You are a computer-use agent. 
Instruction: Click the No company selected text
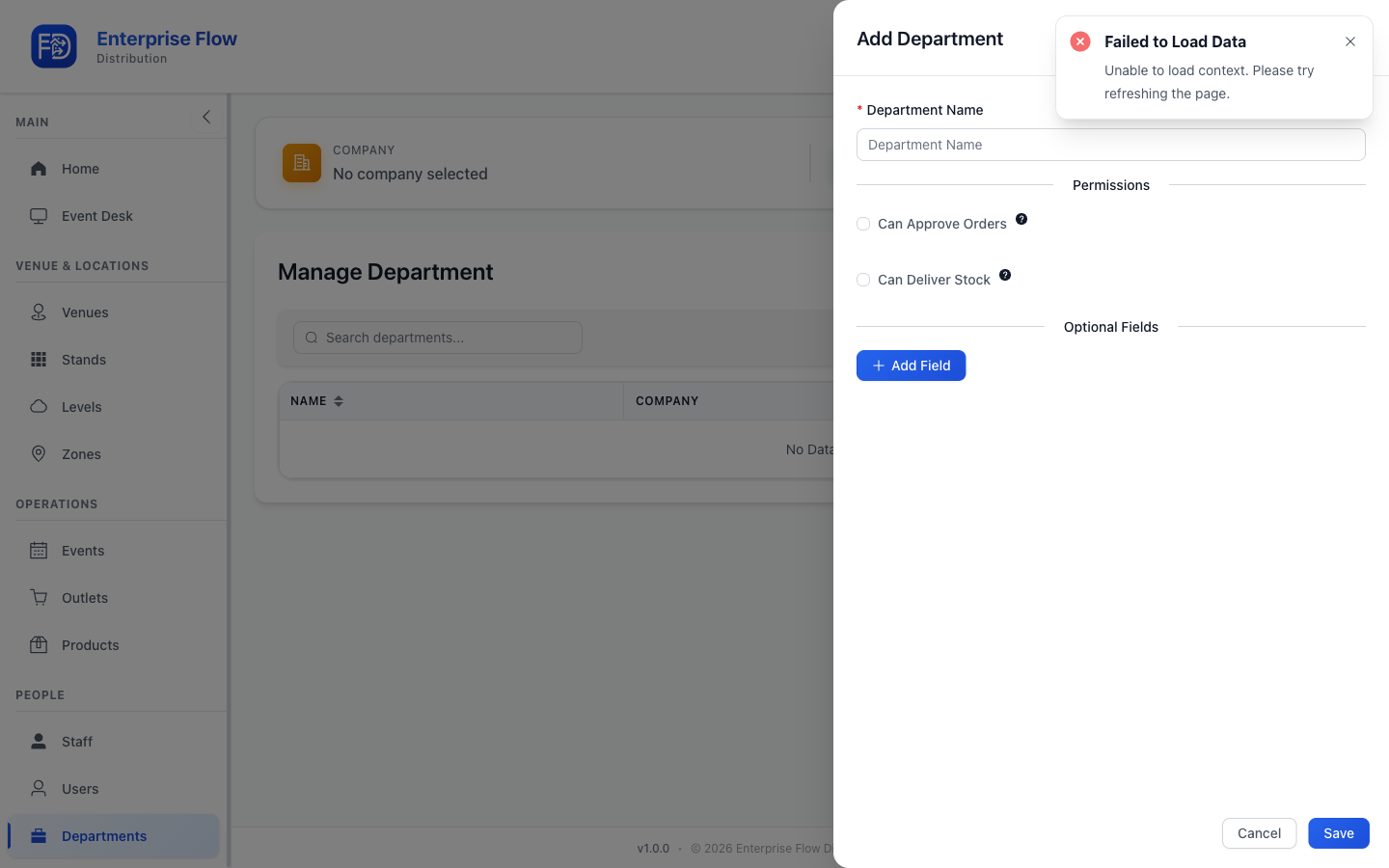pos(410,174)
